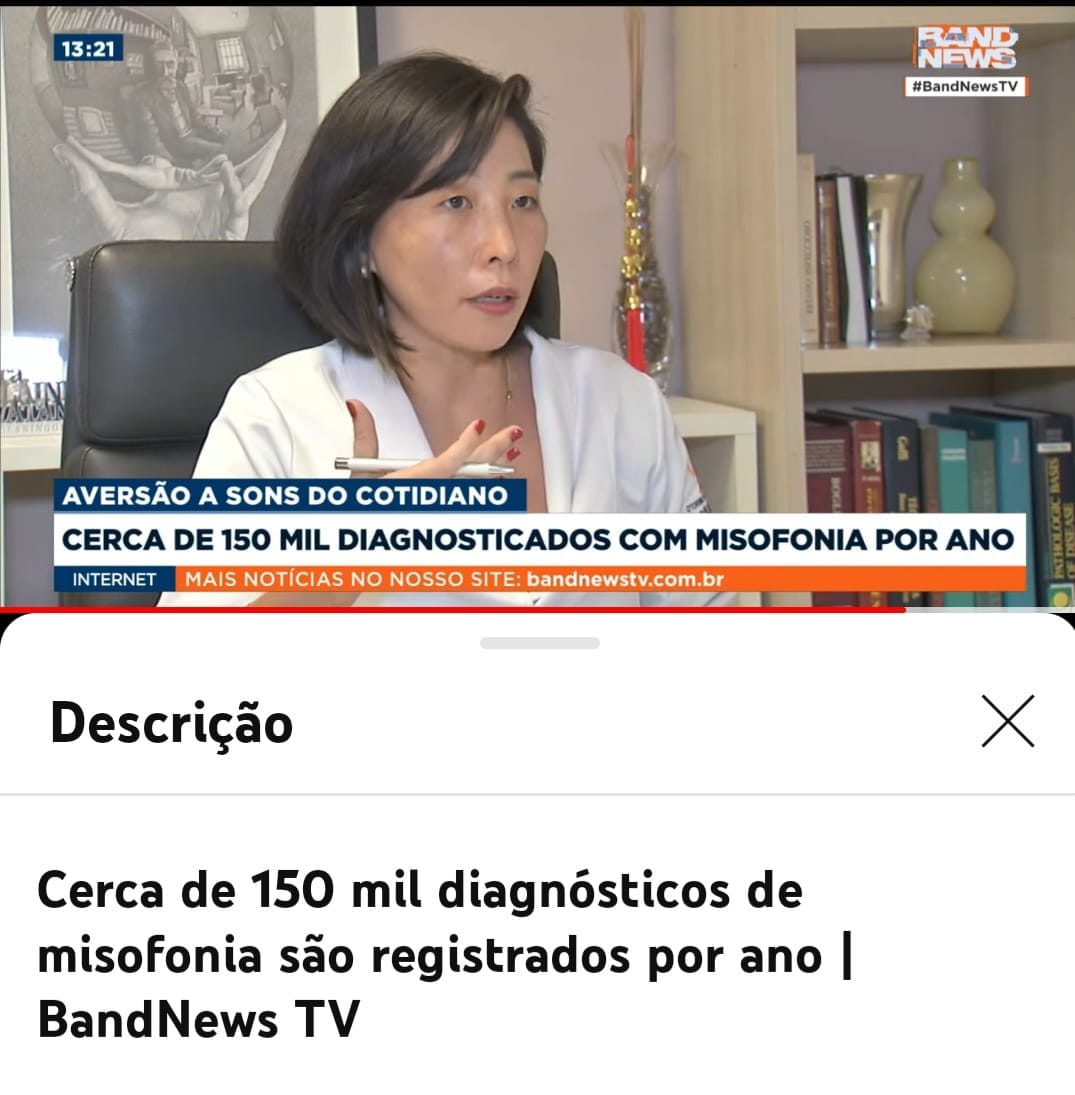Tap the 'BandNews TV' text in the title
Image resolution: width=1075 pixels, height=1095 pixels.
(x=199, y=1019)
